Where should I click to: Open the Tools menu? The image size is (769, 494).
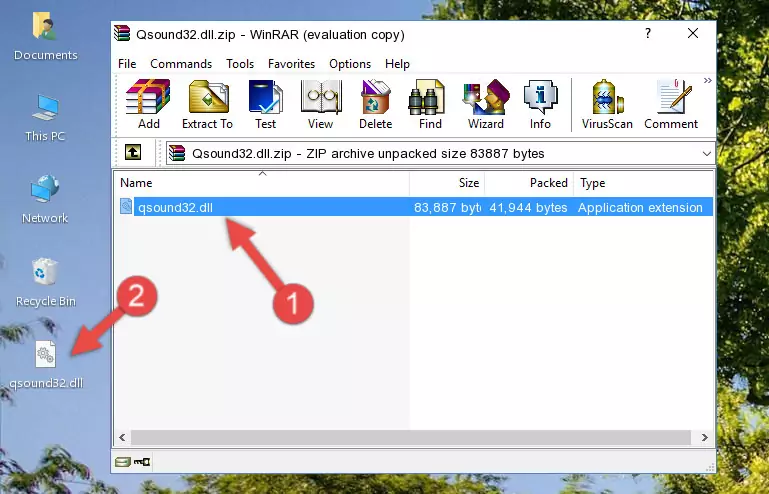coord(240,64)
